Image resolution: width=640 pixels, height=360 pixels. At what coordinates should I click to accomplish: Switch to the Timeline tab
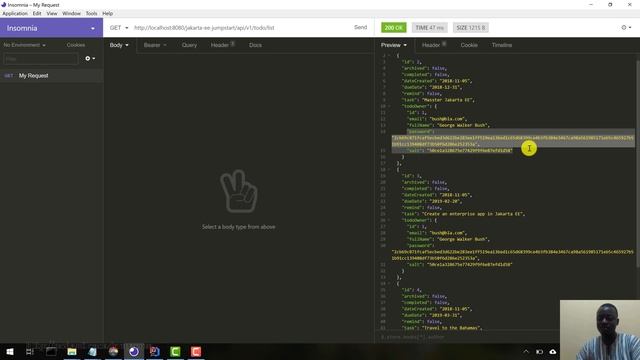point(502,45)
